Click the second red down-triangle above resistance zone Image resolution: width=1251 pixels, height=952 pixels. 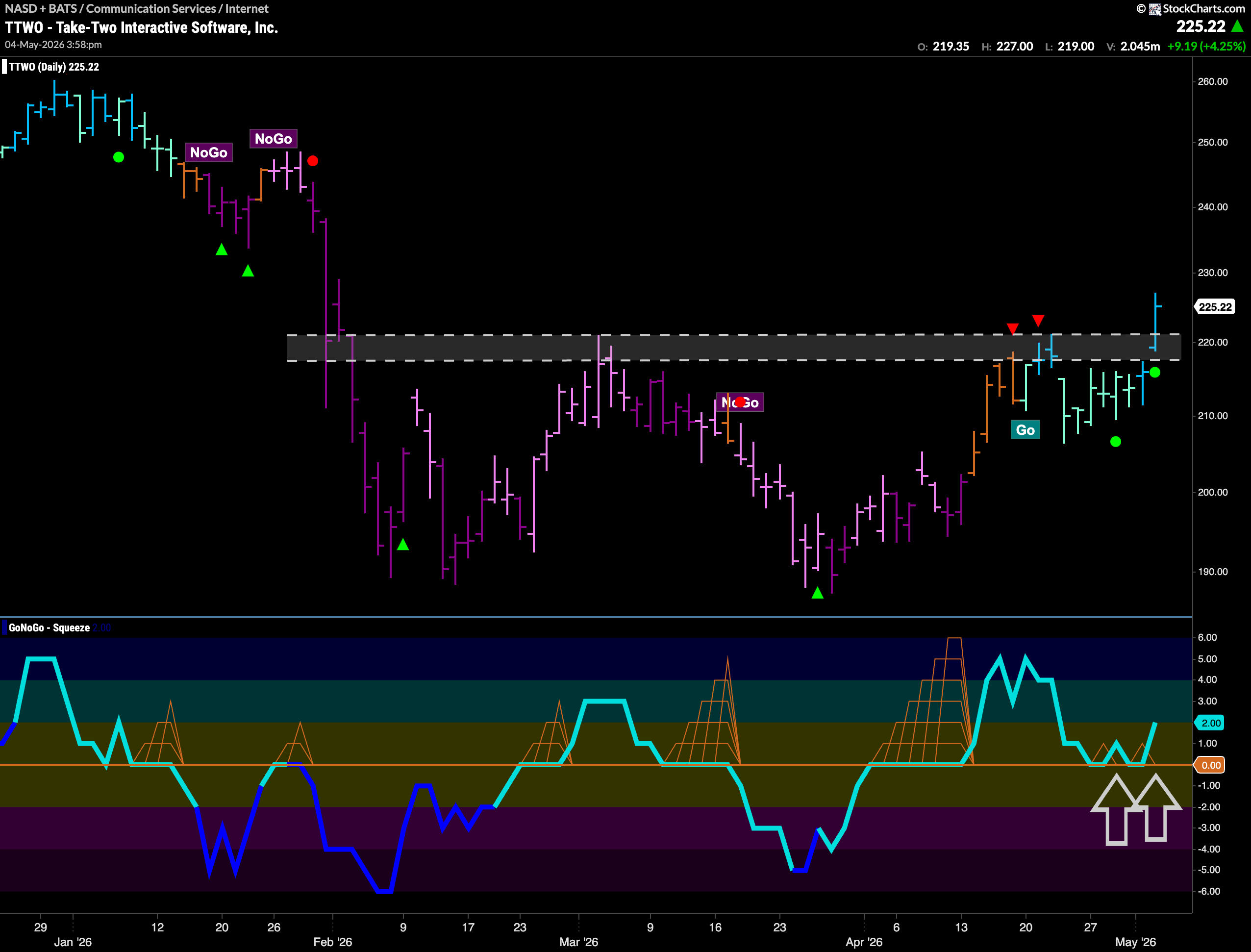coord(1038,321)
